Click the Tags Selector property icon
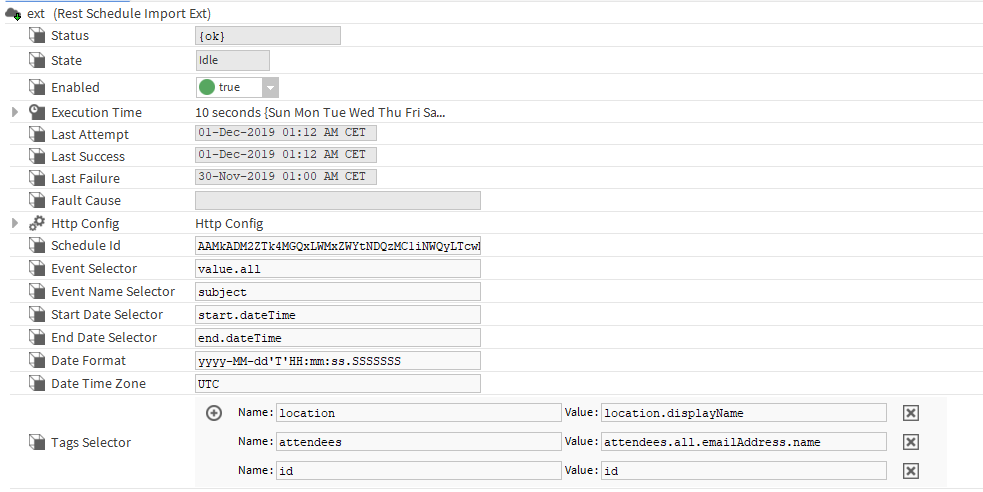Screen dimensions: 983x492 37,442
